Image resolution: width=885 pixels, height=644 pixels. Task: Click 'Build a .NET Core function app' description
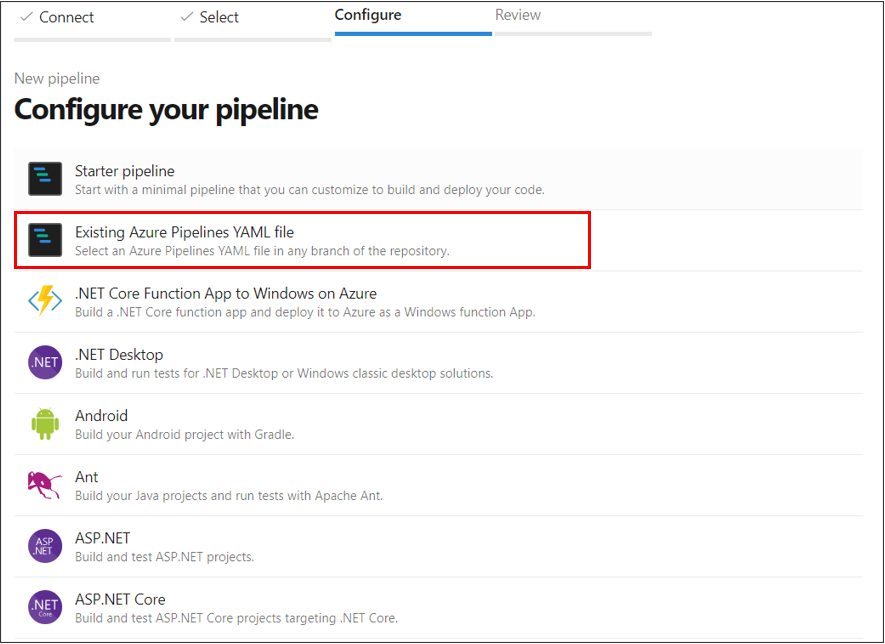tap(305, 312)
